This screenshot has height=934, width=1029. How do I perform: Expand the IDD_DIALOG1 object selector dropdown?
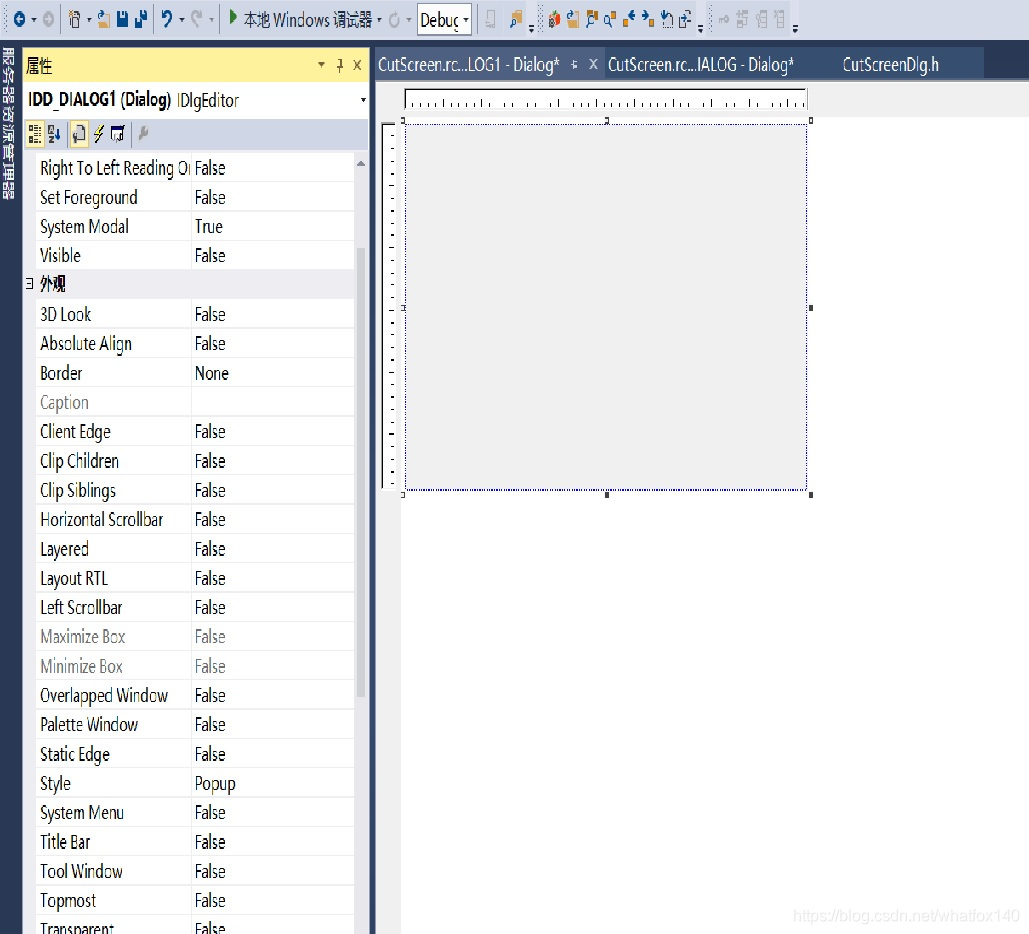pos(363,100)
